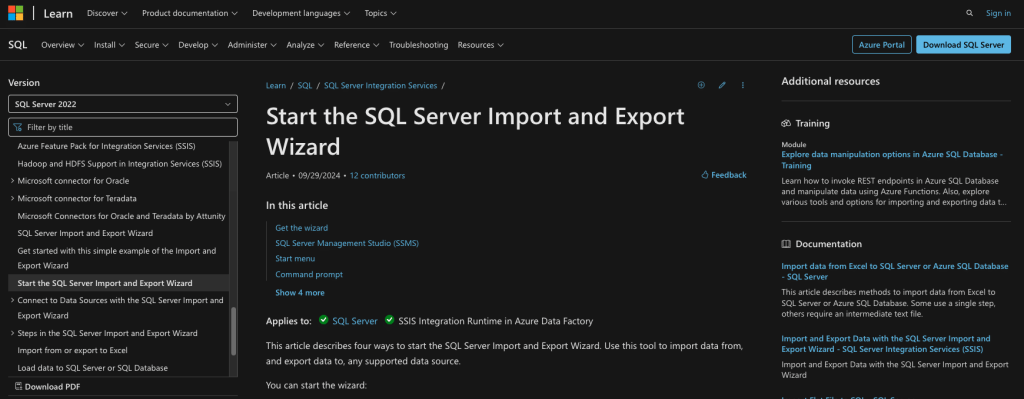
Task: Open the Reference menu
Action: 357,45
